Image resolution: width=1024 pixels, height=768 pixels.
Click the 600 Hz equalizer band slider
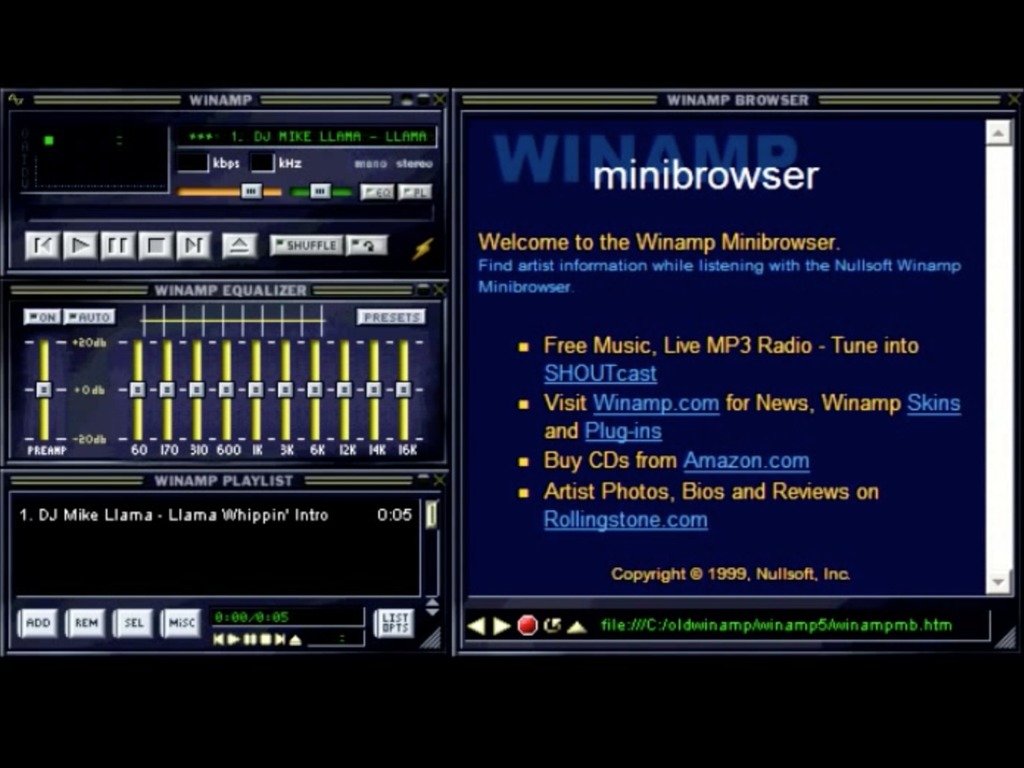point(226,390)
